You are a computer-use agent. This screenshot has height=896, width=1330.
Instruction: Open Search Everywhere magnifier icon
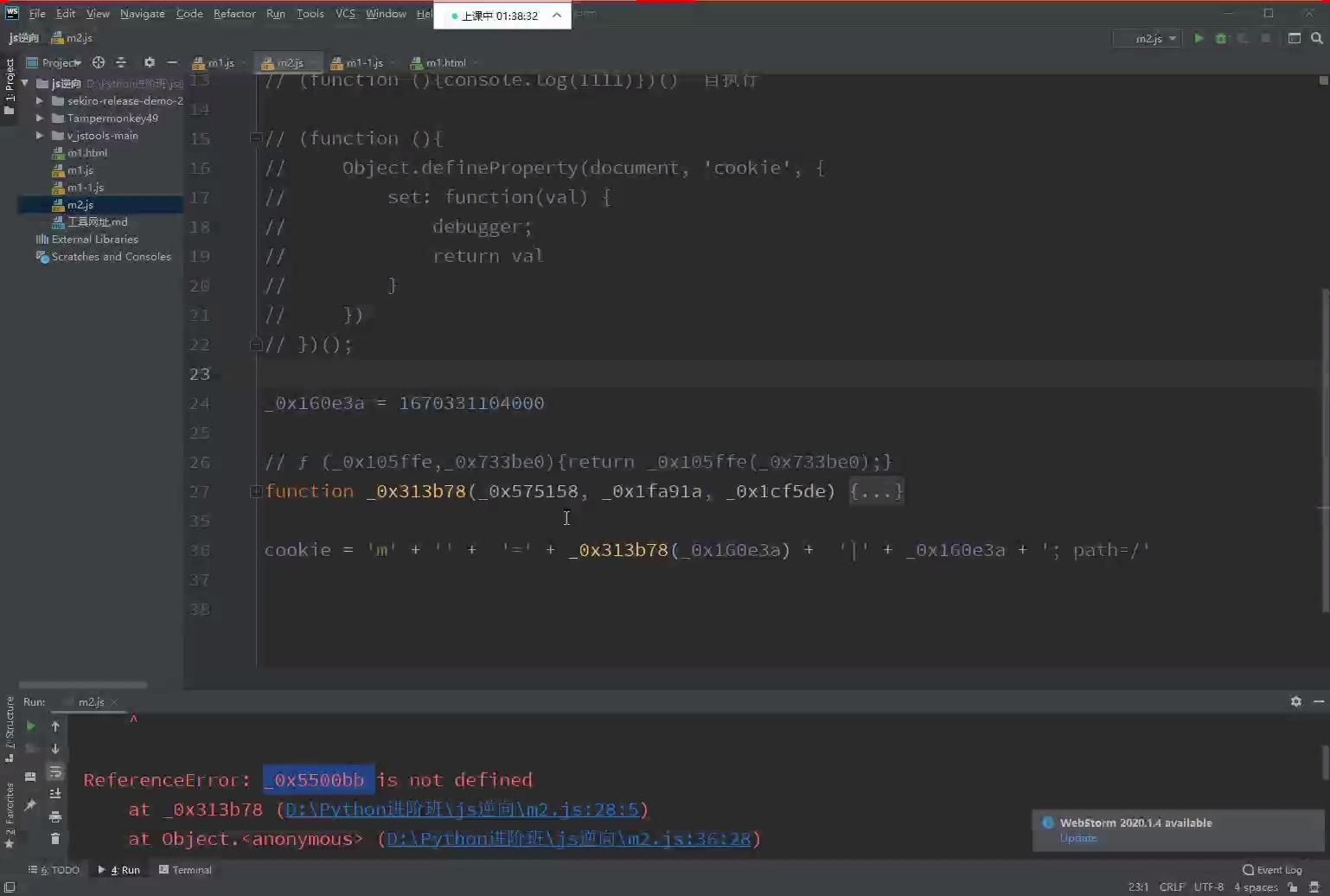(1316, 38)
